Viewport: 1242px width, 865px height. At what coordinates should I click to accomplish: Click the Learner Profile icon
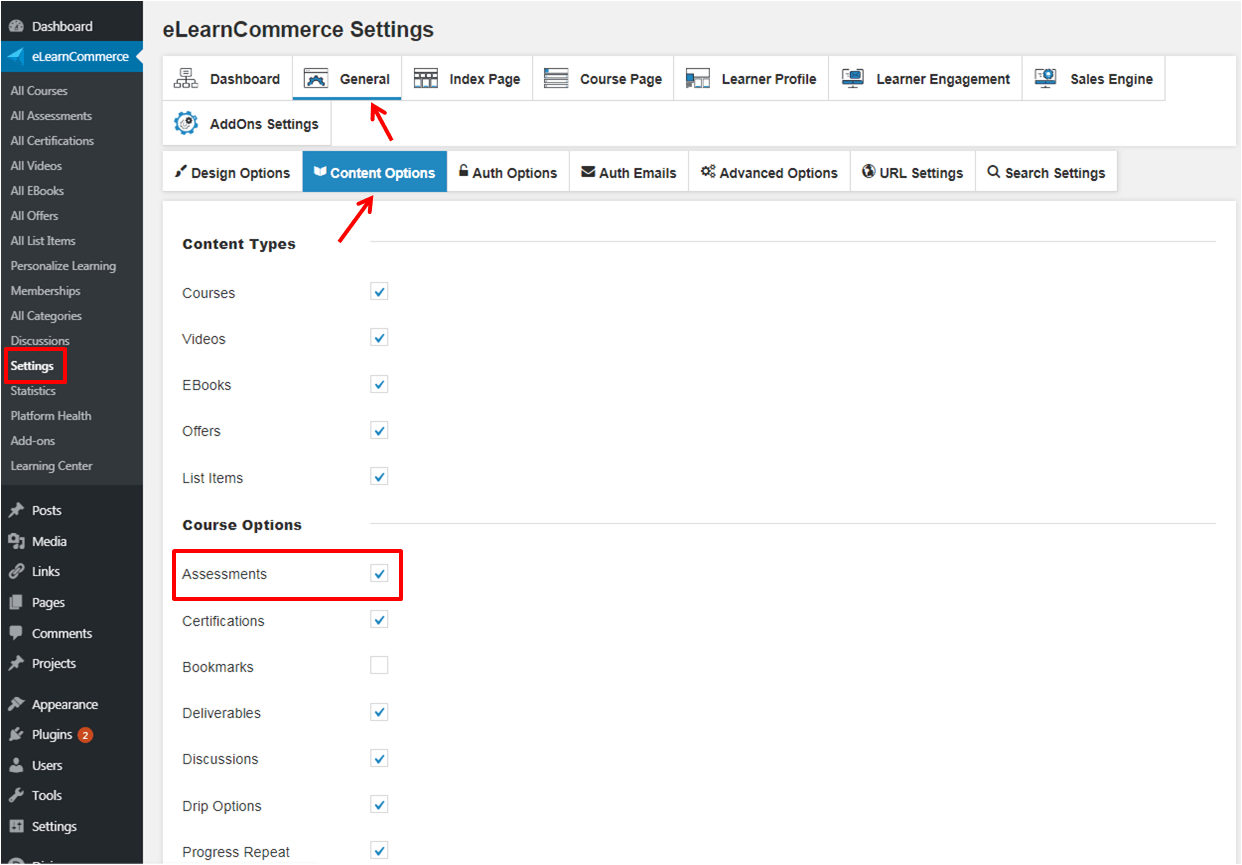[x=698, y=79]
